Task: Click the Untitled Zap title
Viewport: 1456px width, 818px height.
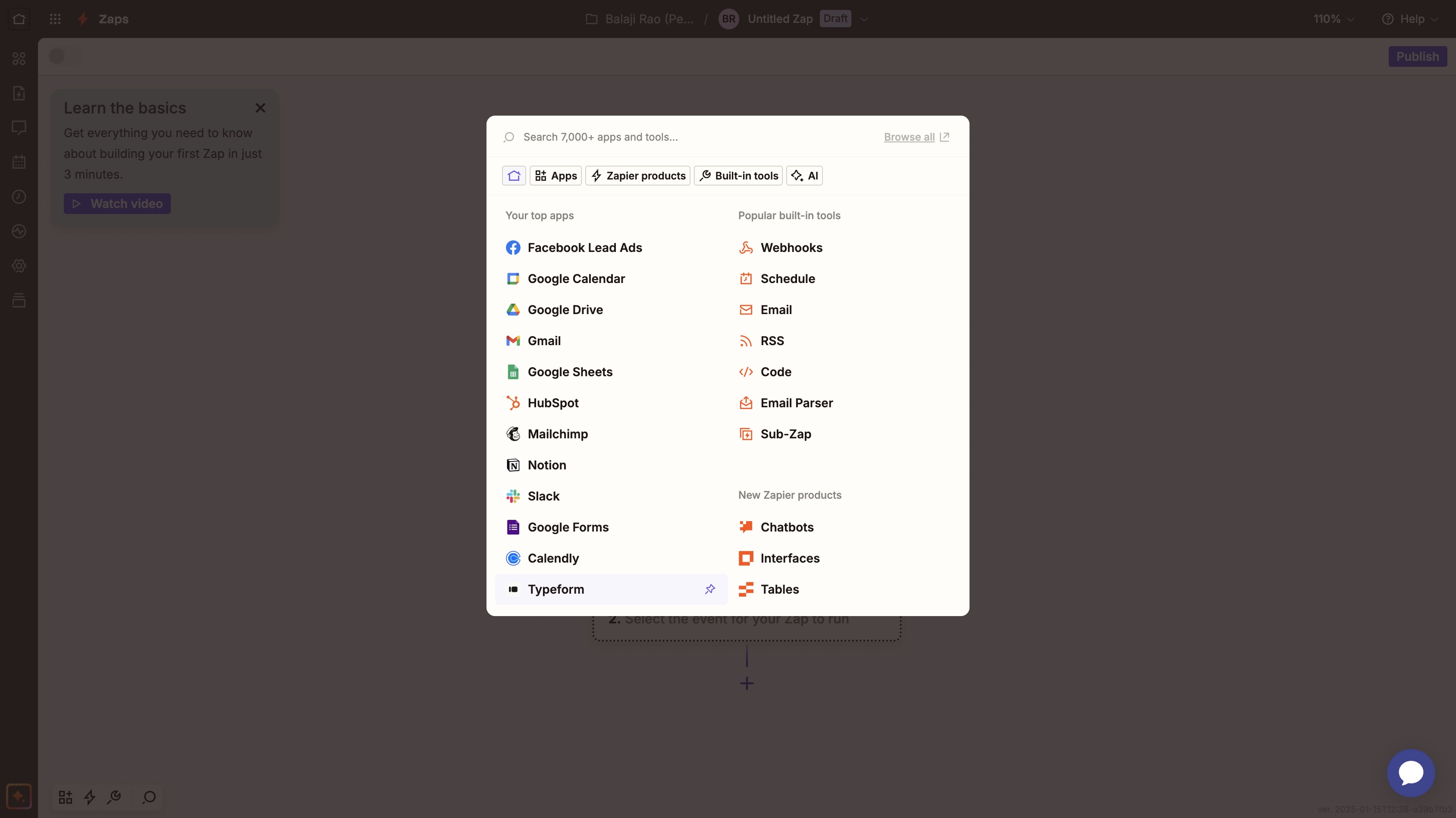Action: click(780, 19)
